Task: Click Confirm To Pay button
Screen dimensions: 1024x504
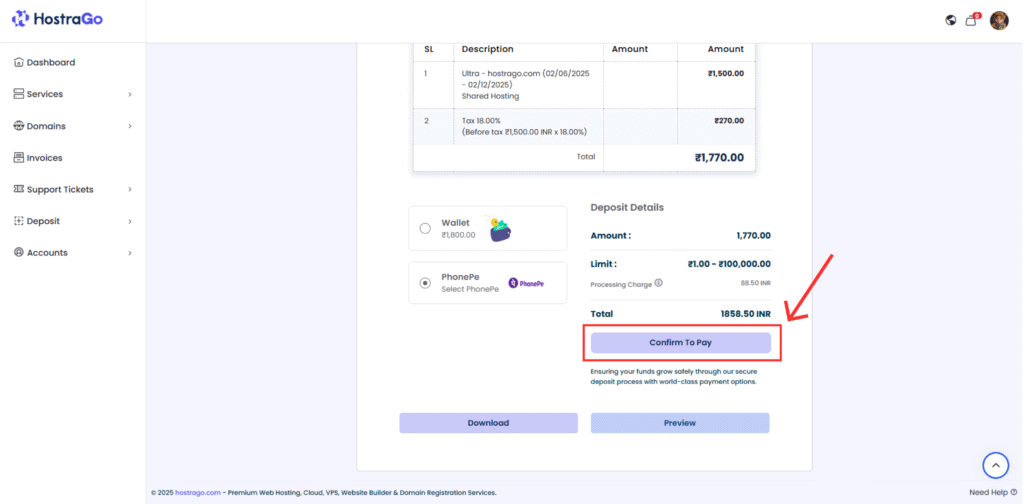Action: tap(680, 343)
